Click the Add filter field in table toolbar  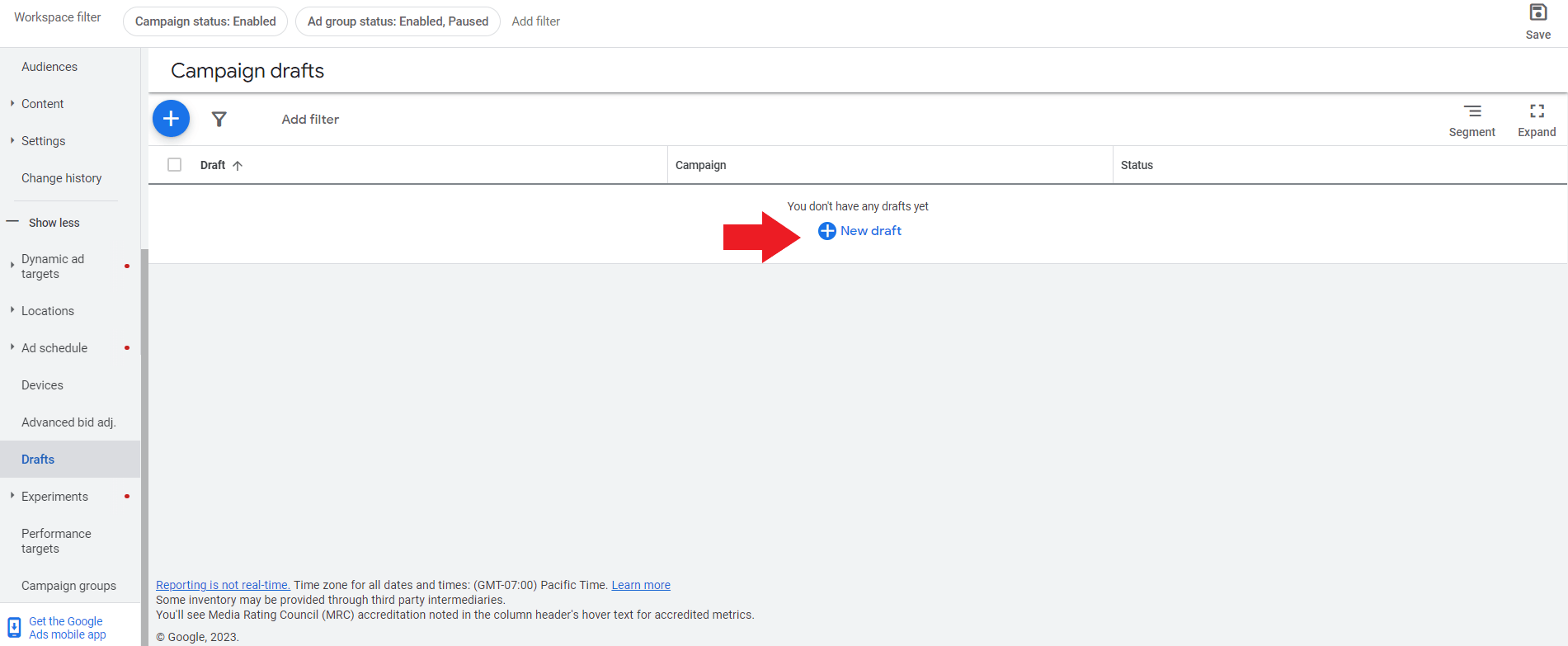[310, 120]
